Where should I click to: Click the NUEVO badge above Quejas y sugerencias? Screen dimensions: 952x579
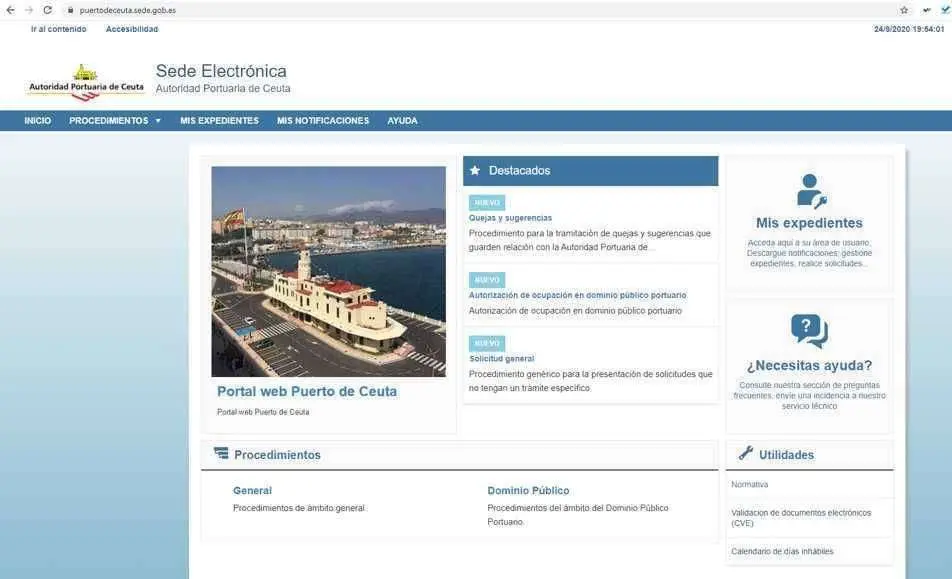pos(487,203)
